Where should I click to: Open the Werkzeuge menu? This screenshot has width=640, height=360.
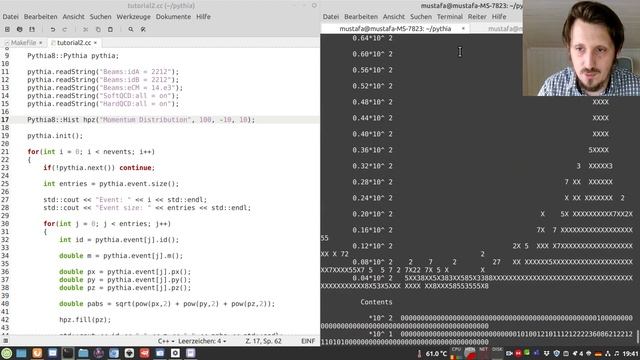pos(133,17)
